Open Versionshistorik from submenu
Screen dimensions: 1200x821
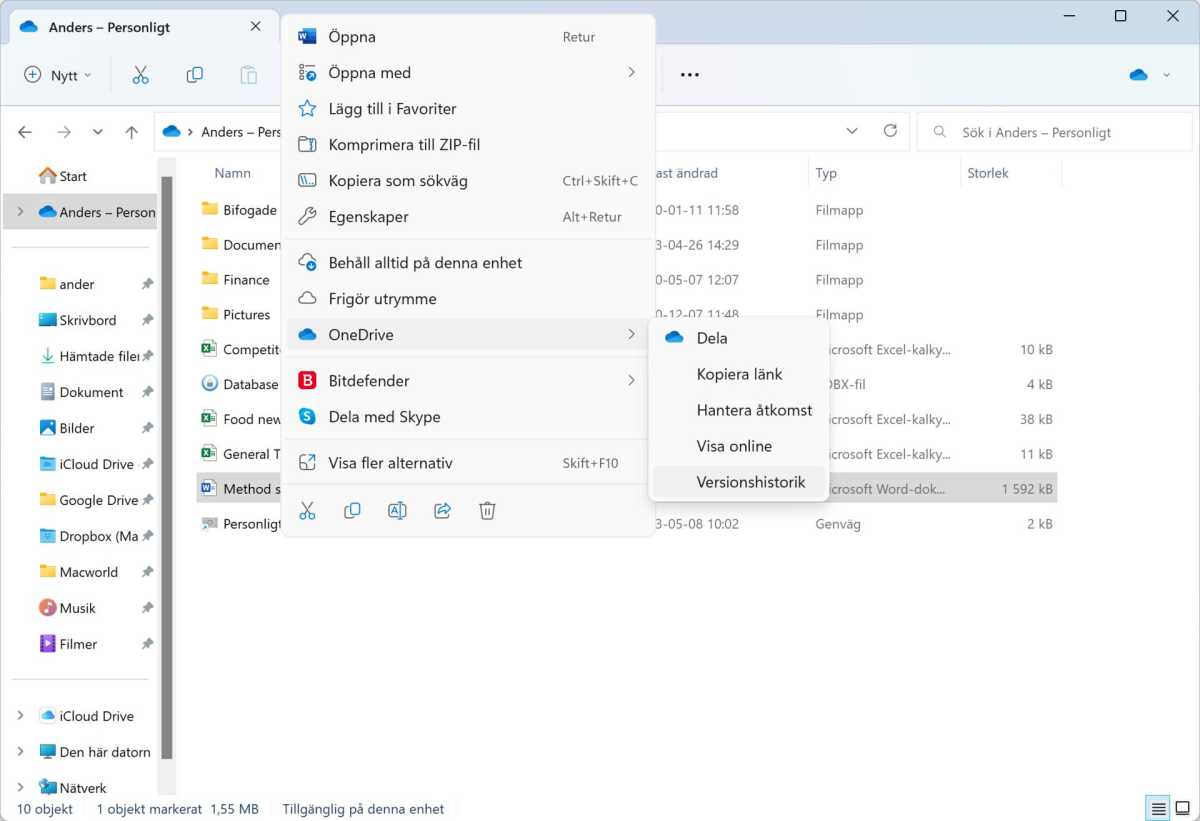(x=739, y=482)
